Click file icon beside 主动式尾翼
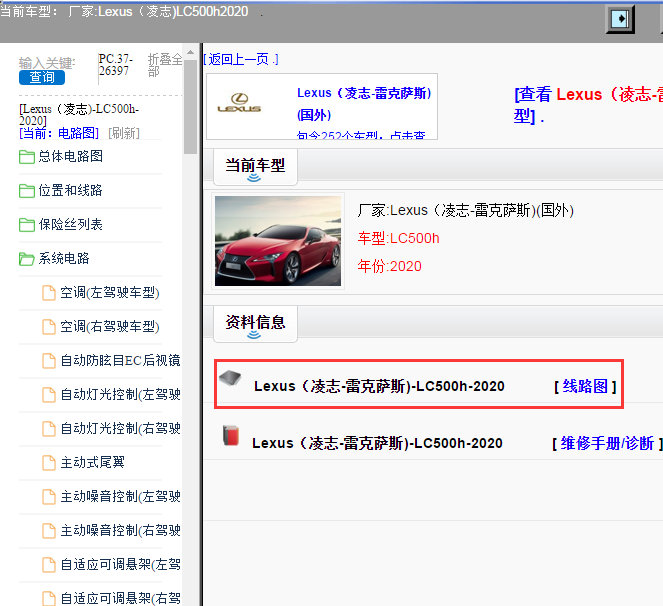The width and height of the screenshot is (663, 606). [49, 463]
